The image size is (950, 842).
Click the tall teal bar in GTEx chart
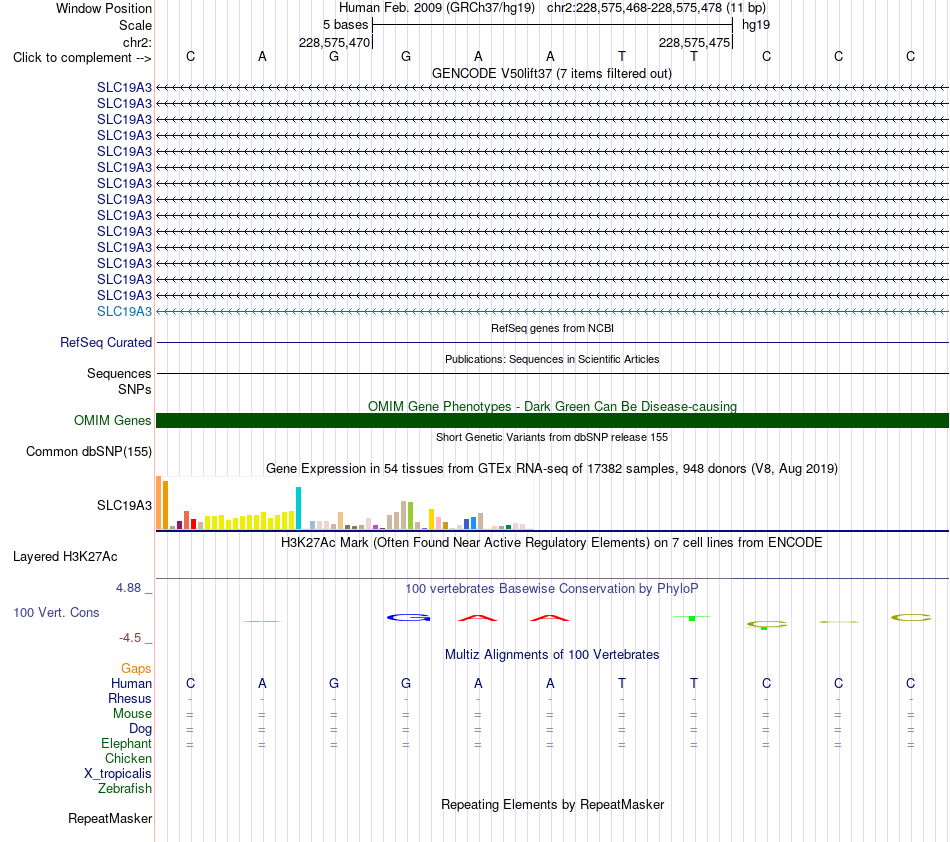pyautogui.click(x=298, y=508)
